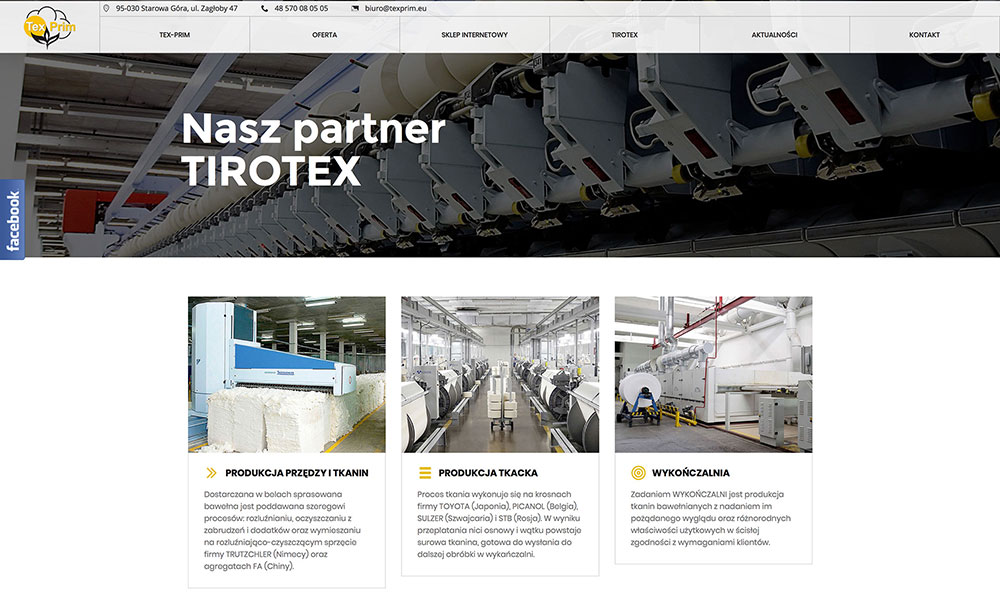
Task: Open the facebook side tab
Action: tap(12, 220)
